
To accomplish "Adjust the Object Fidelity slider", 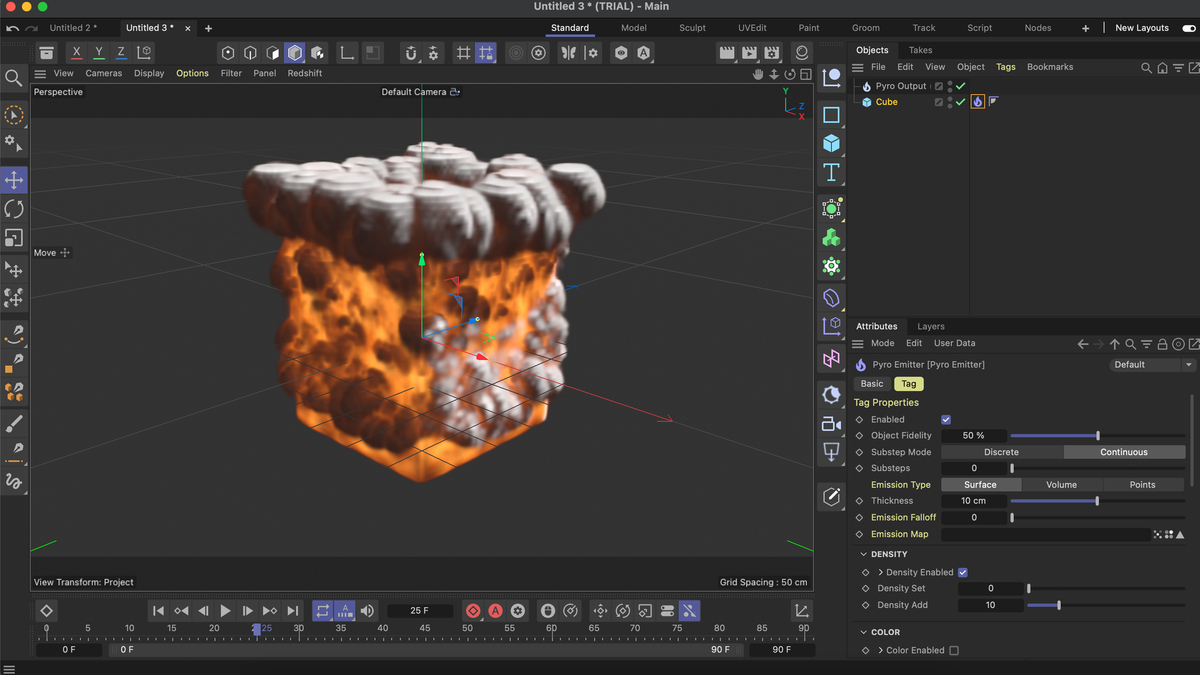I will pyautogui.click(x=1098, y=436).
